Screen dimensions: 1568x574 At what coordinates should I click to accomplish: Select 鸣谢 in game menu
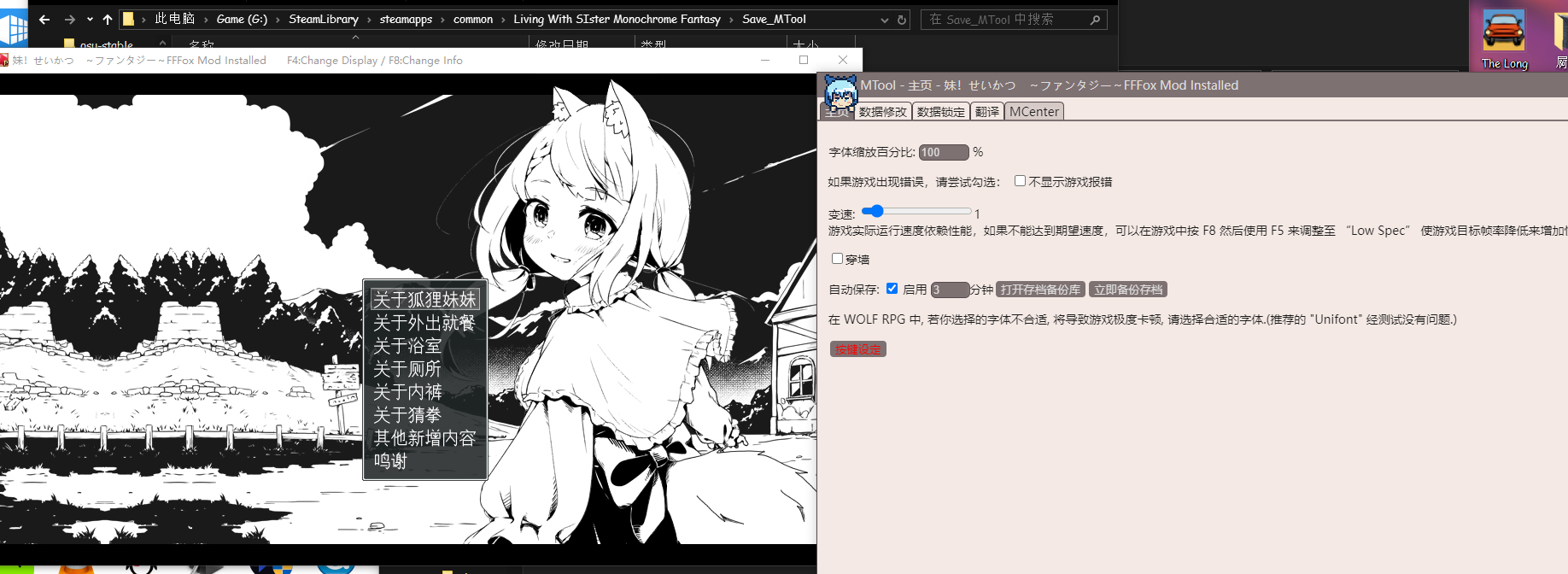click(390, 461)
